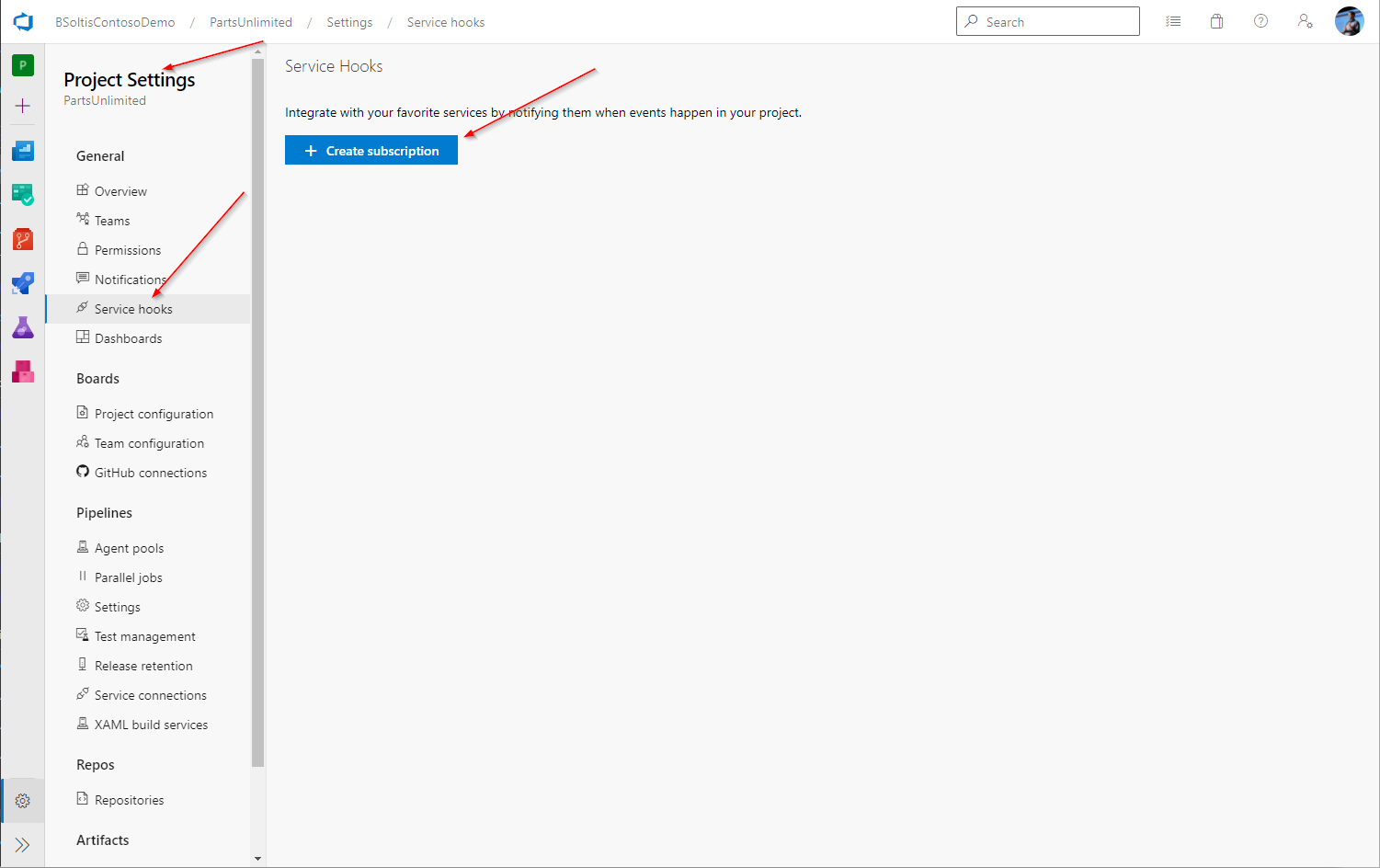Open Test Plans flask icon

pos(23,327)
